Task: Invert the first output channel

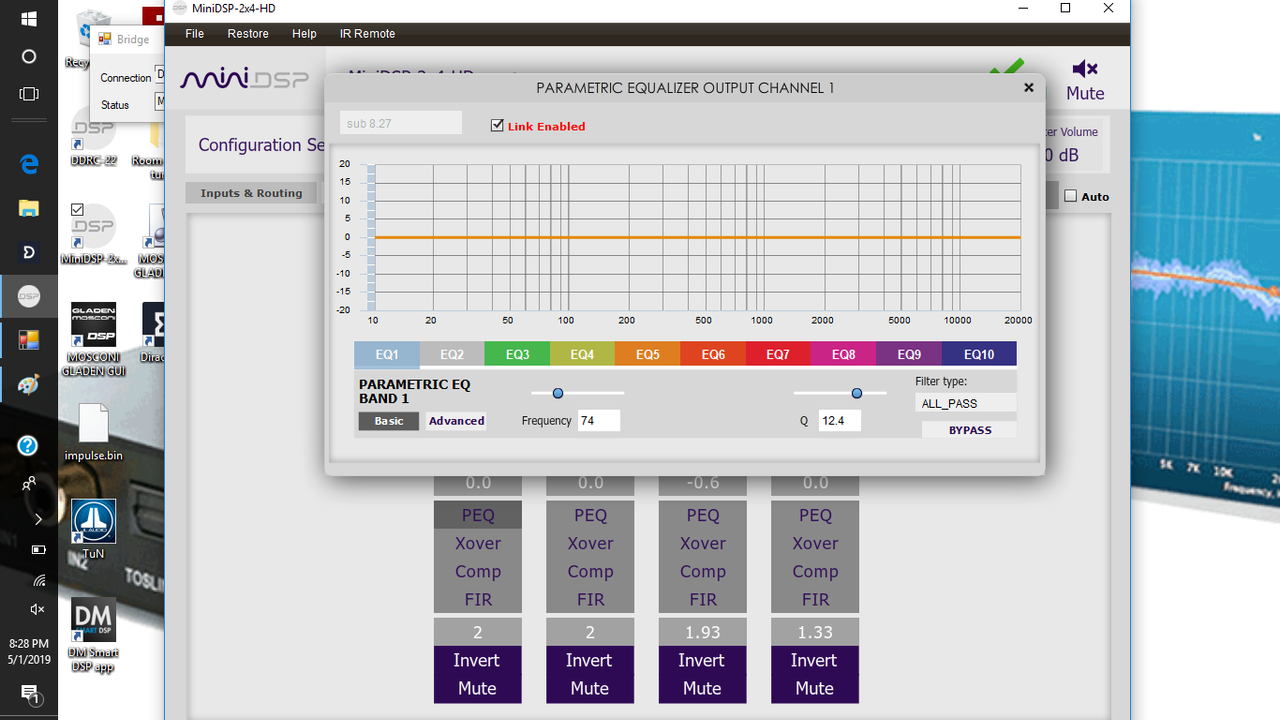Action: coord(477,660)
